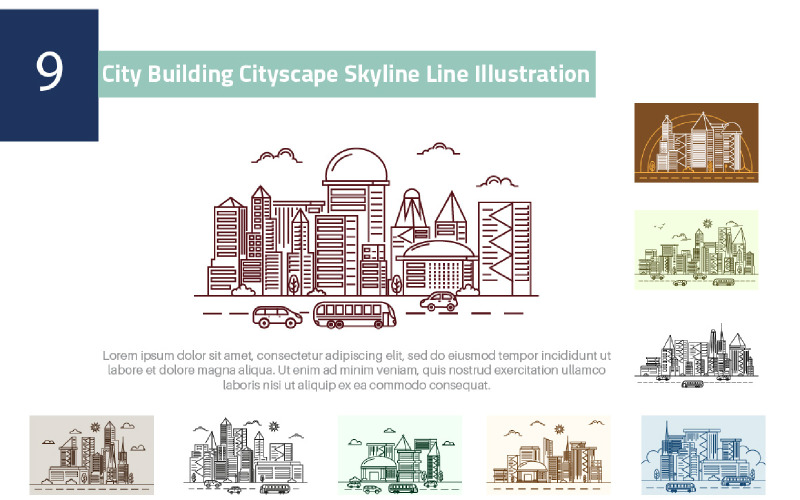Image resolution: width=800 pixels, height=500 pixels.
Task: Select the light green cityscape thumbnail with sun
Action: (696, 250)
